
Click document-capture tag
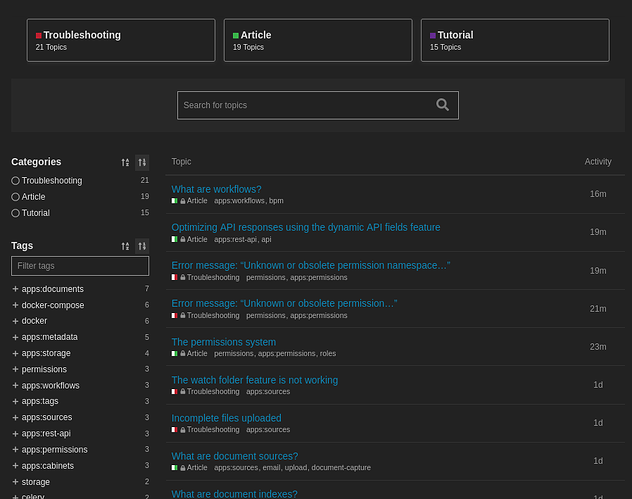click(x=341, y=468)
